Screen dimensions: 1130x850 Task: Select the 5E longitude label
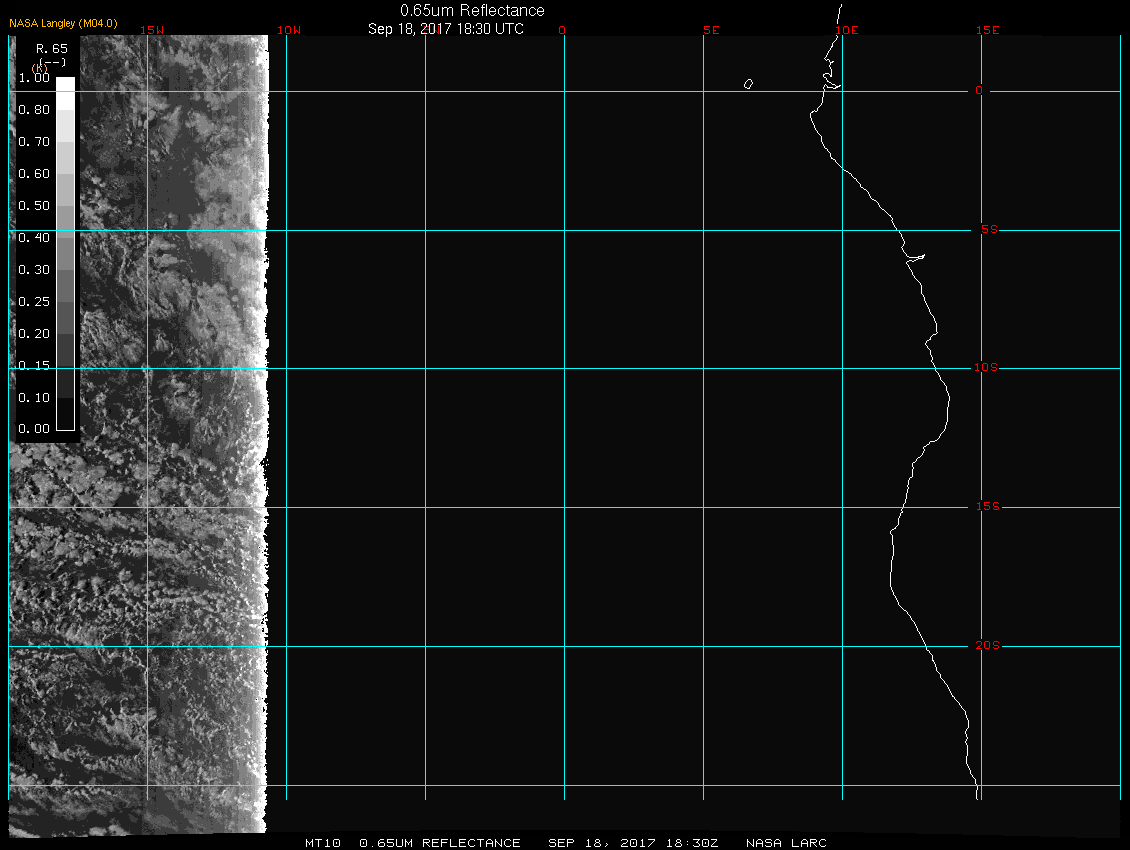(711, 30)
